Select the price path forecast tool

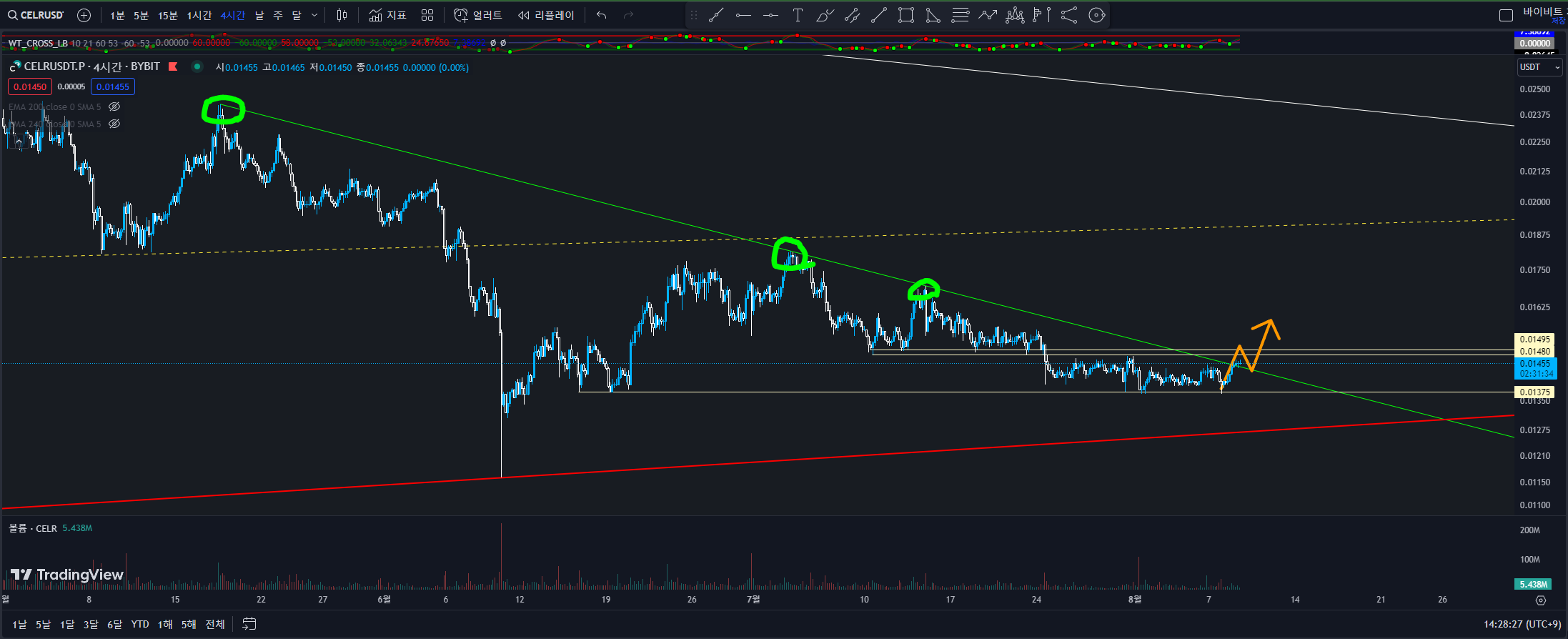[x=988, y=15]
